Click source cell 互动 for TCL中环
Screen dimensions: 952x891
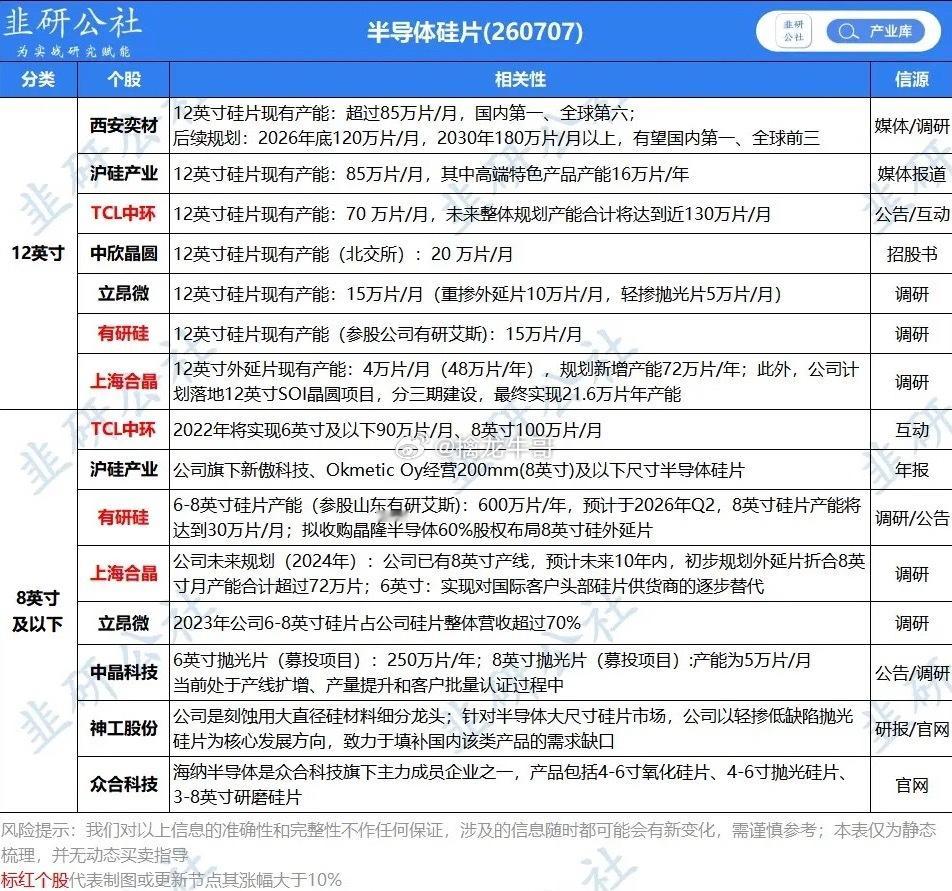[x=911, y=430]
